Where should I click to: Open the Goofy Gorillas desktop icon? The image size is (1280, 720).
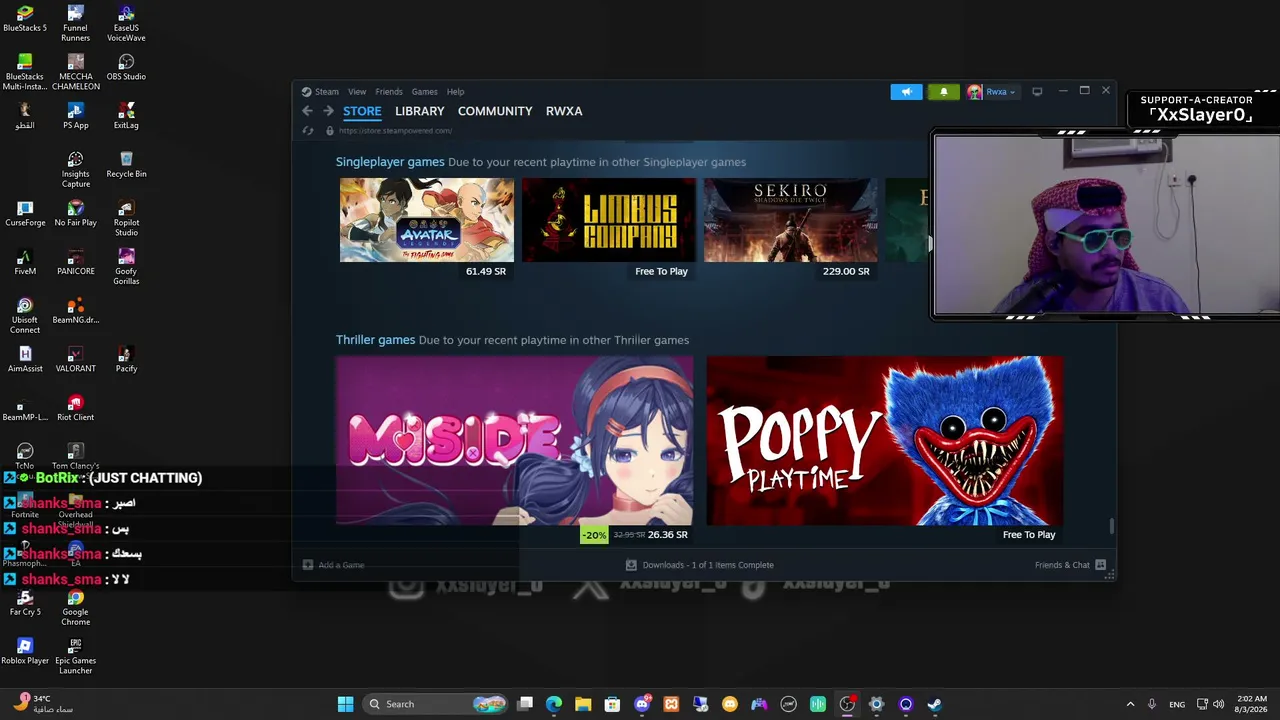[126, 266]
